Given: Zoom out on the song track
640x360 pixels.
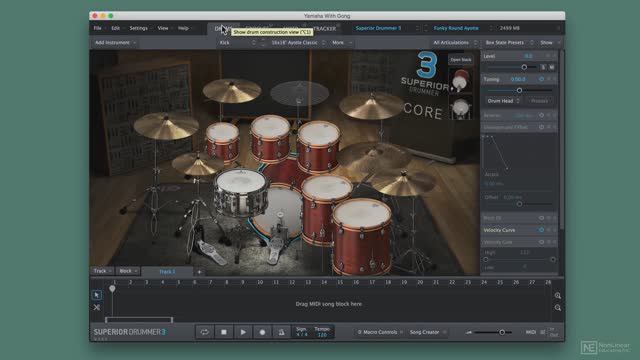Looking at the screenshot, I should click(558, 308).
